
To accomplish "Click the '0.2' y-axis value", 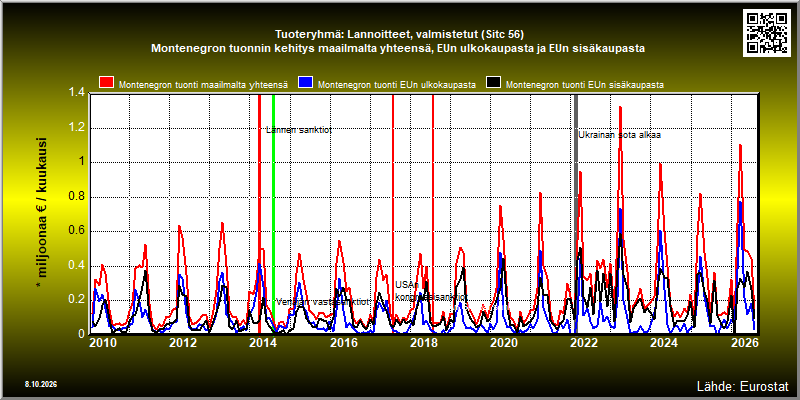I will (x=76, y=299).
